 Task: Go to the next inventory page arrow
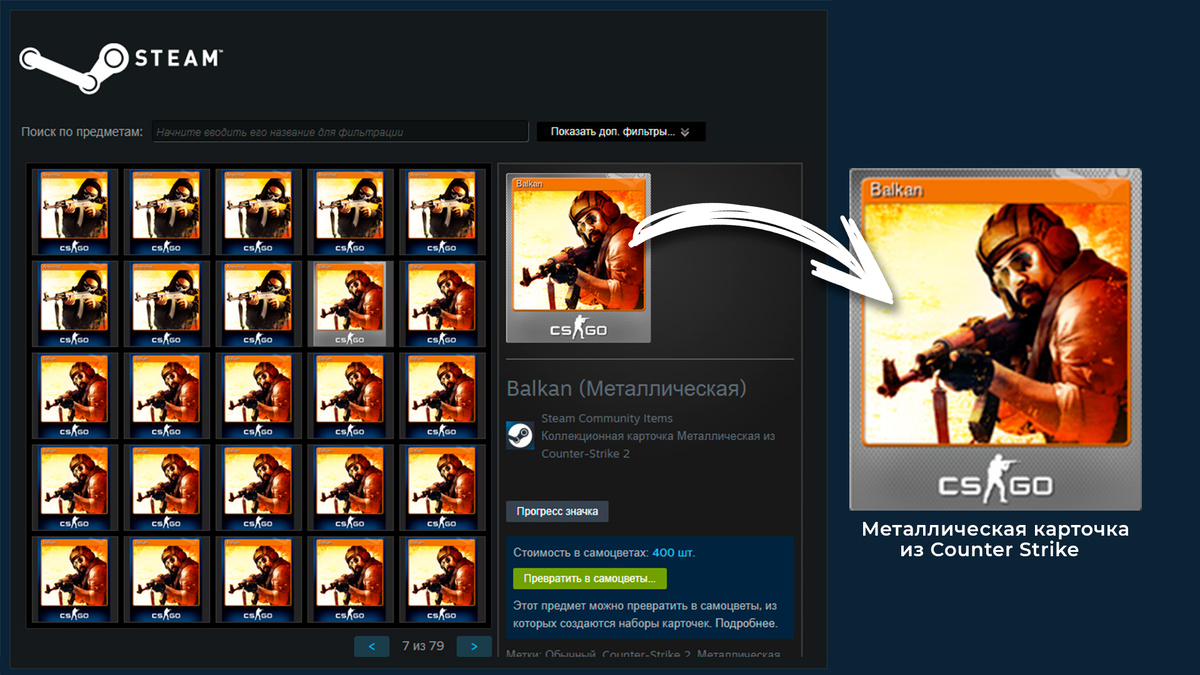click(x=473, y=646)
